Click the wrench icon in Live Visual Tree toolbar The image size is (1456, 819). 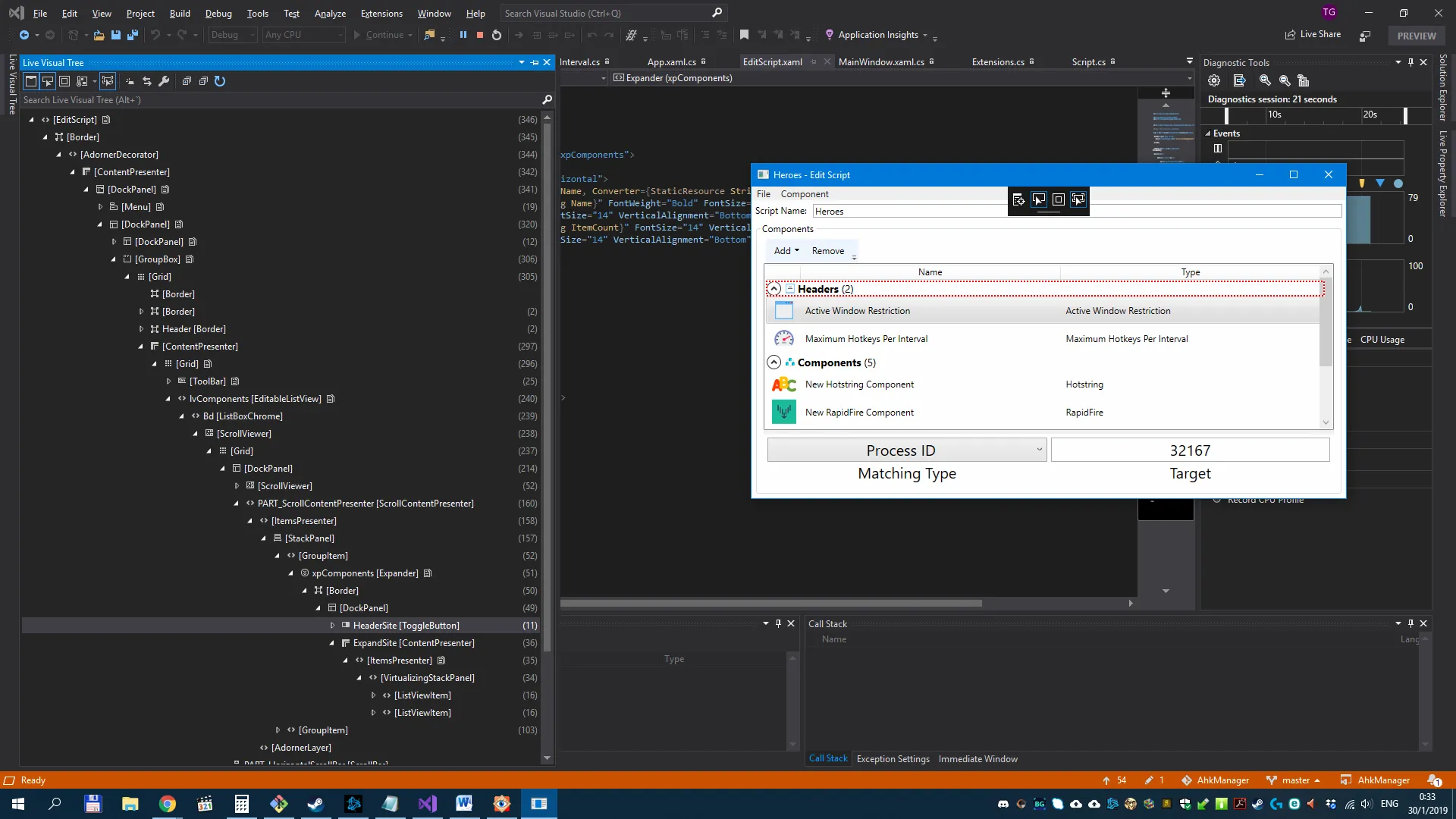tap(164, 81)
